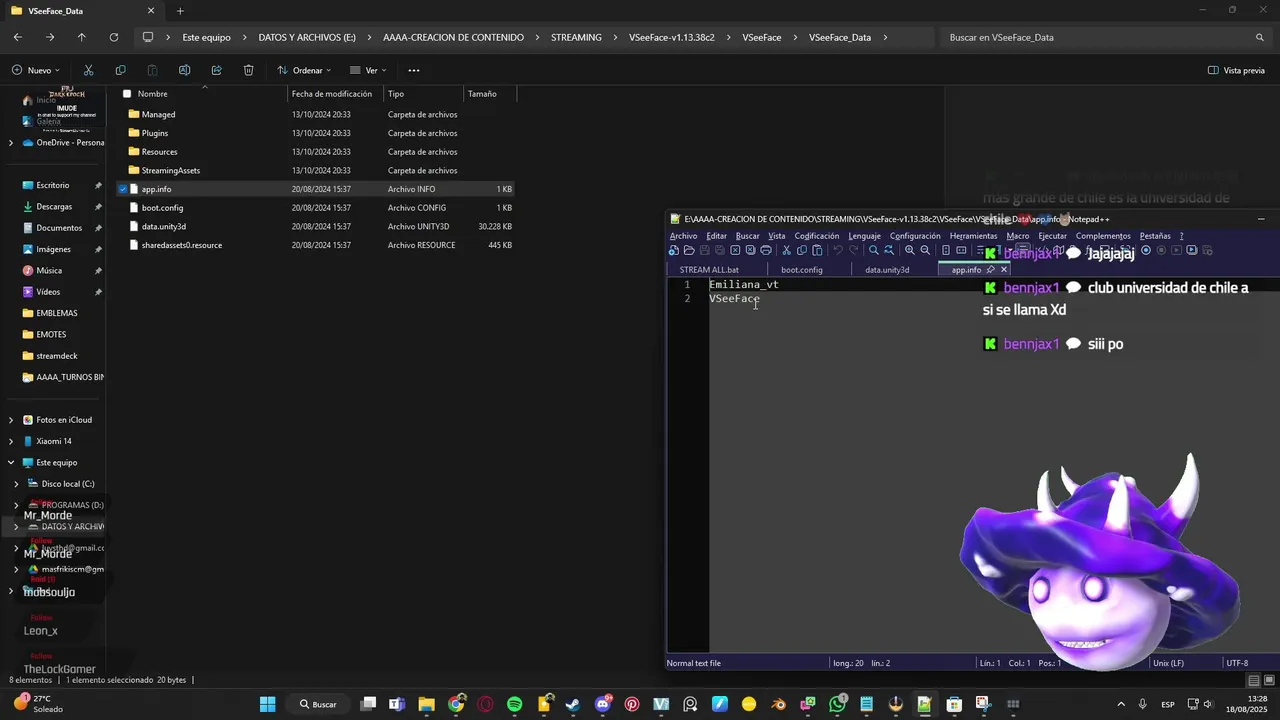Open the Buscar menu in Notepad++
This screenshot has width=1280, height=720.
tap(747, 236)
